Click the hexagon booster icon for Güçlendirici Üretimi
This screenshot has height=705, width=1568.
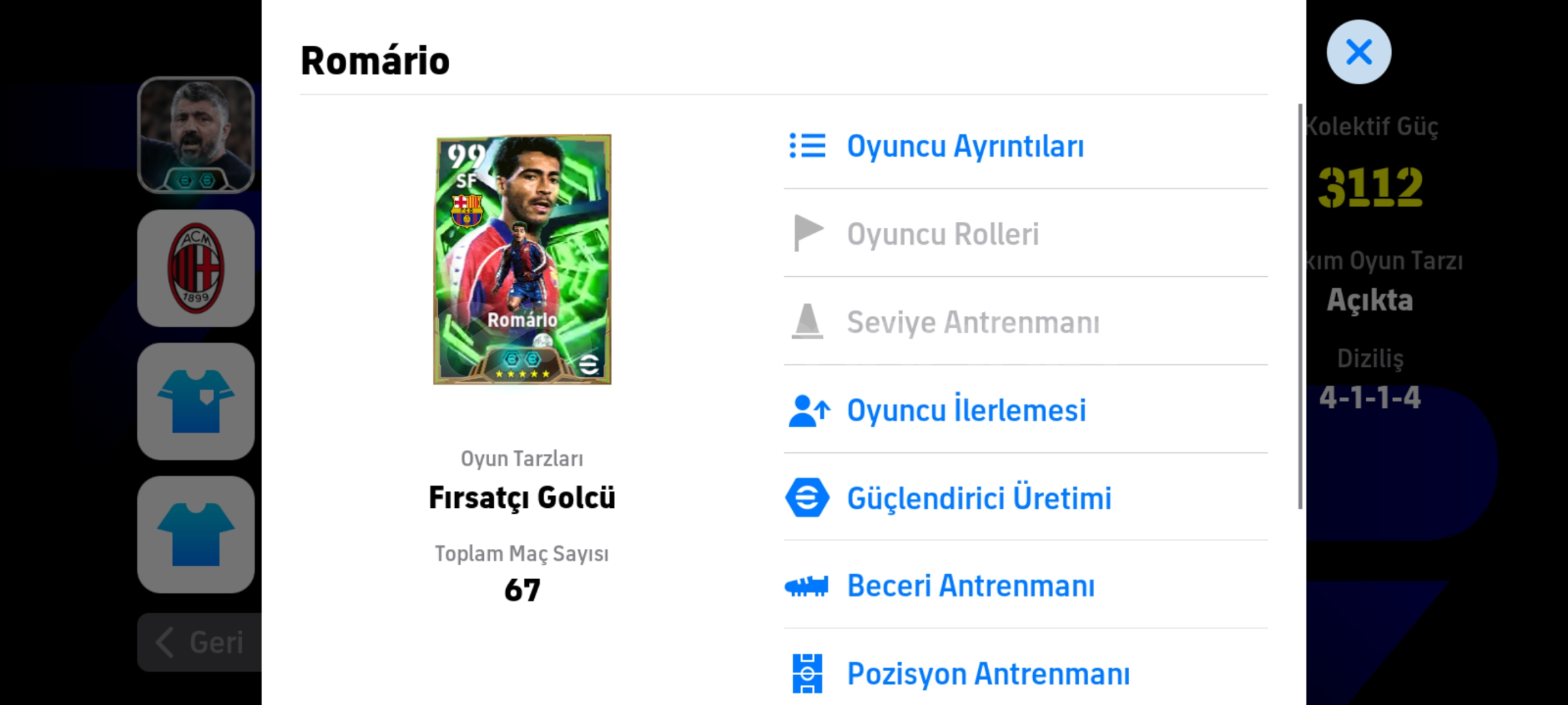click(807, 498)
